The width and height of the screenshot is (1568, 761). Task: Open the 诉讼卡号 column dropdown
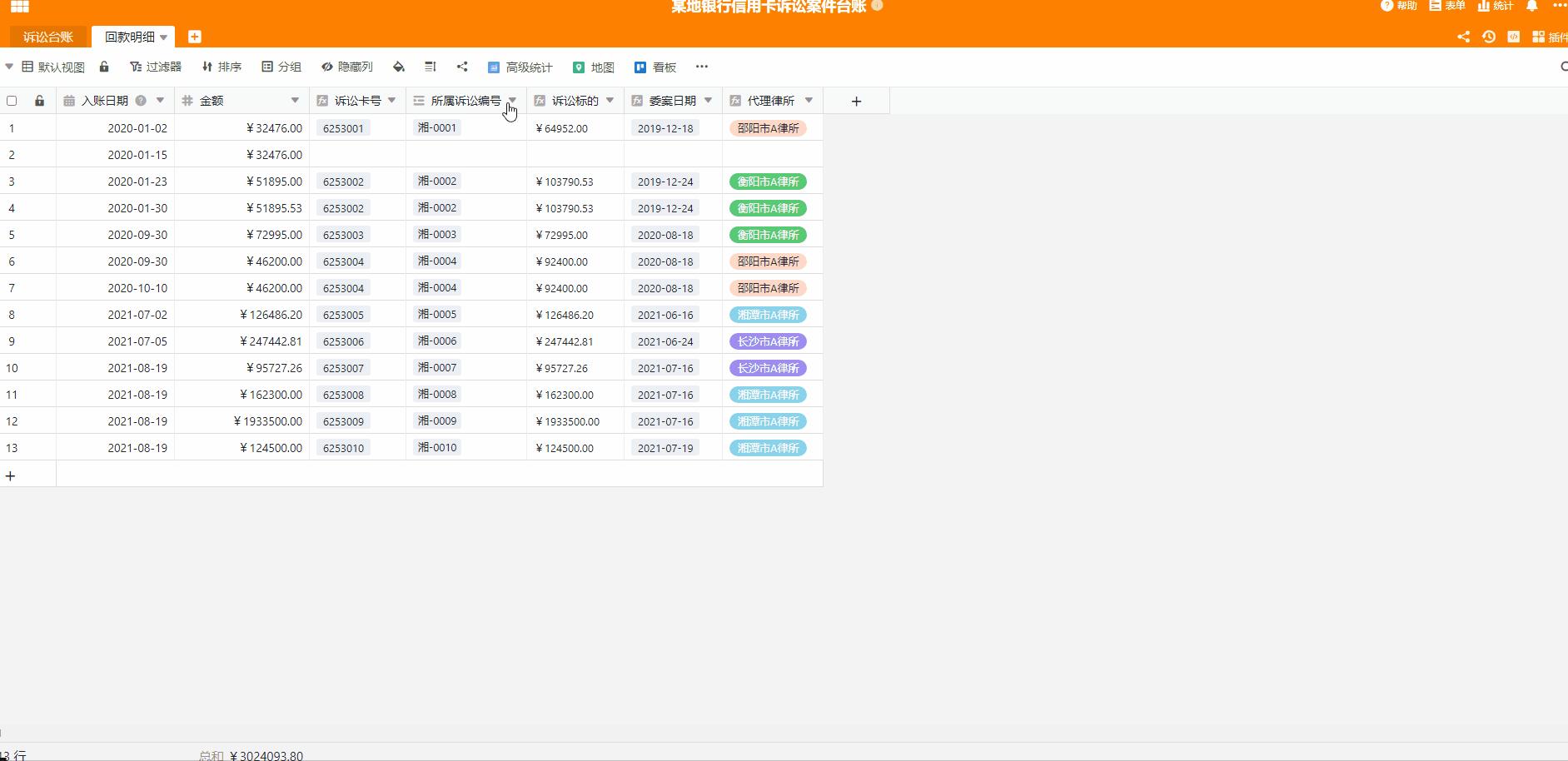pos(391,101)
